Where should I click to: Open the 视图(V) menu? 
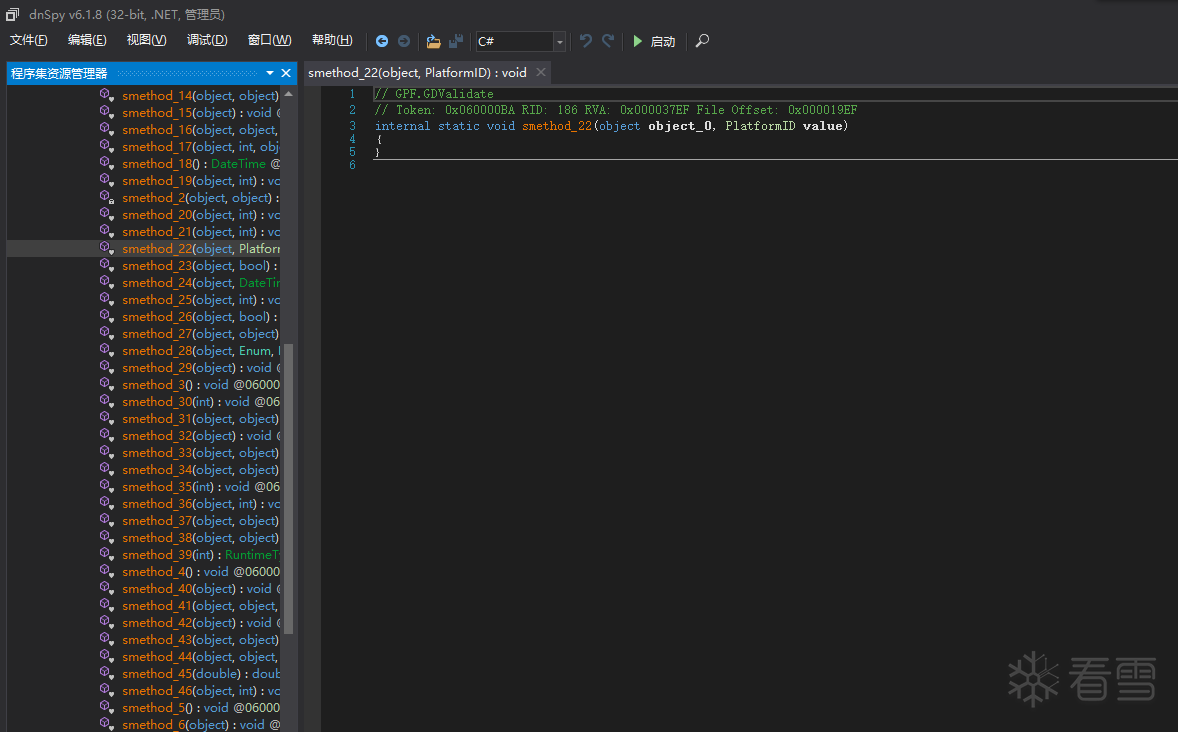click(146, 40)
